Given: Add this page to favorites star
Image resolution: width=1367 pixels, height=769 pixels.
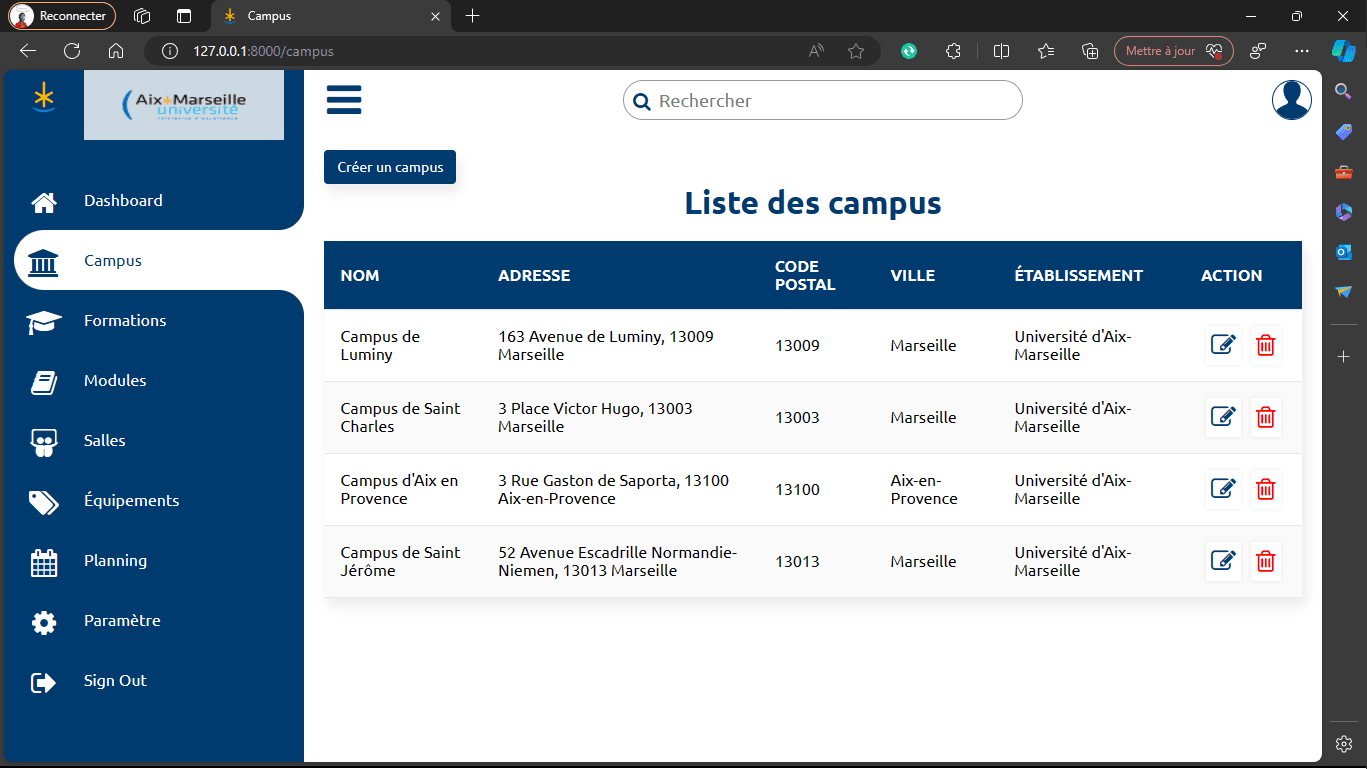Looking at the screenshot, I should (x=856, y=51).
